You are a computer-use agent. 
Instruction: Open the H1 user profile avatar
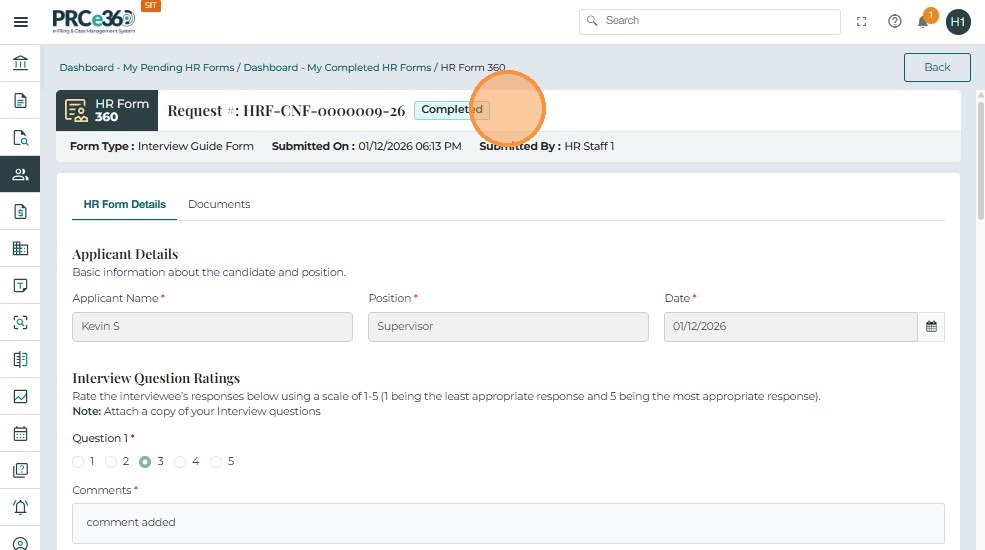pyautogui.click(x=958, y=22)
